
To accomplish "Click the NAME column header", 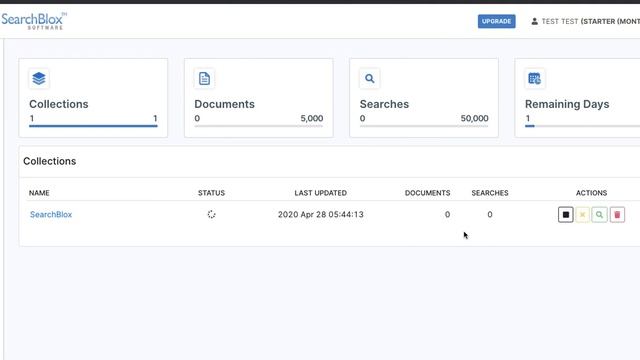I will tap(39, 193).
